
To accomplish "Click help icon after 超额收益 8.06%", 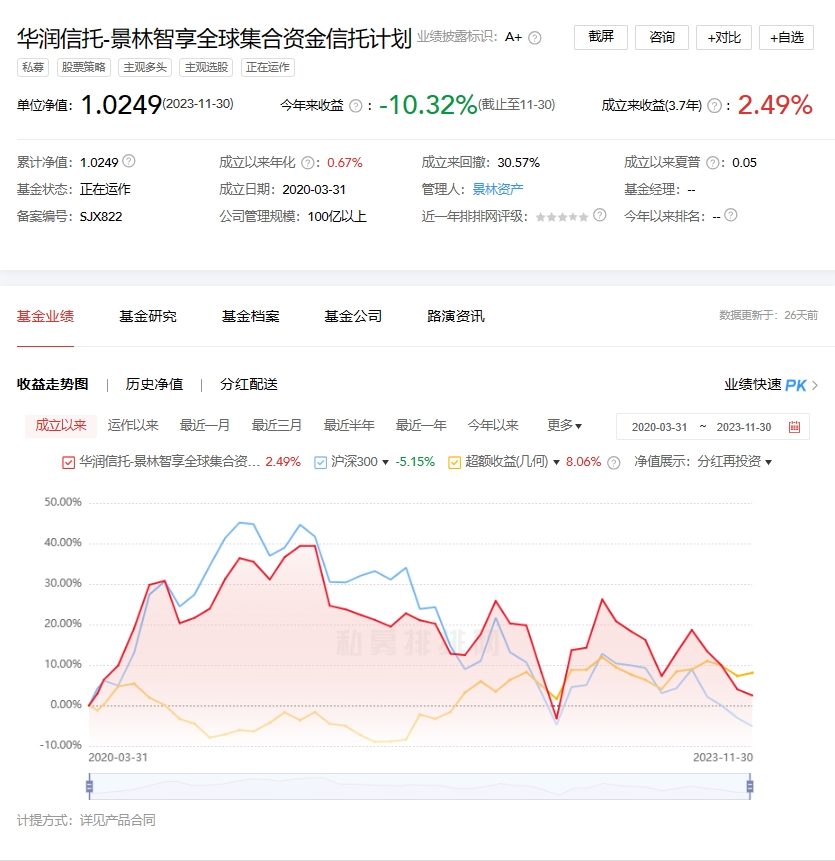I will (x=614, y=462).
